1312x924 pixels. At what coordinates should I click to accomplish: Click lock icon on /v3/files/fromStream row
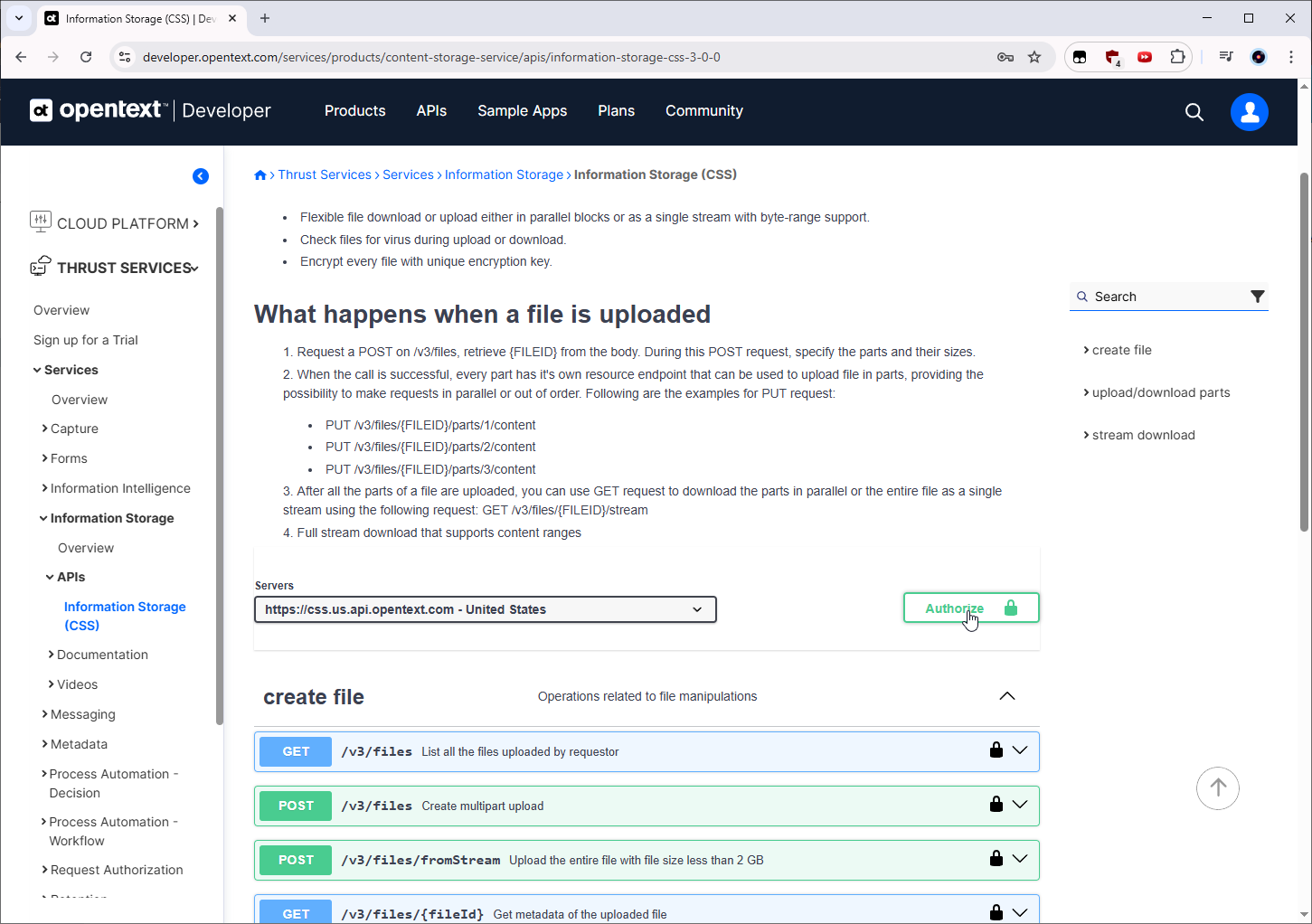tap(996, 858)
